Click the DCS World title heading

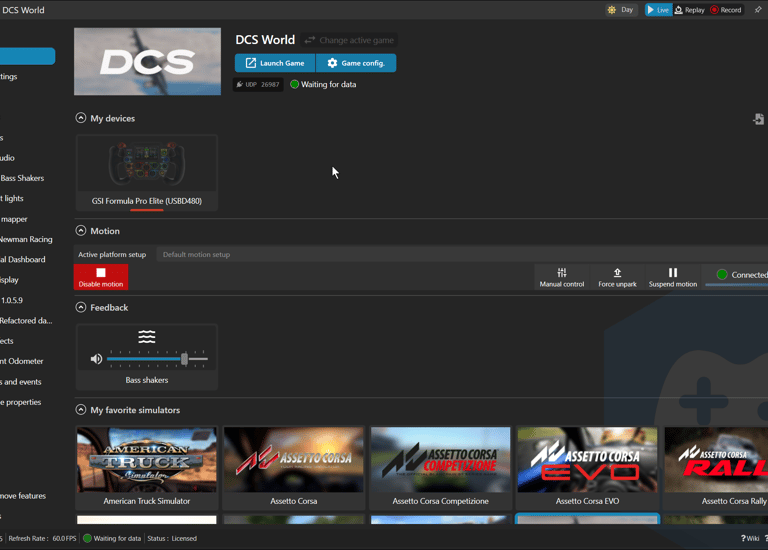(x=265, y=40)
